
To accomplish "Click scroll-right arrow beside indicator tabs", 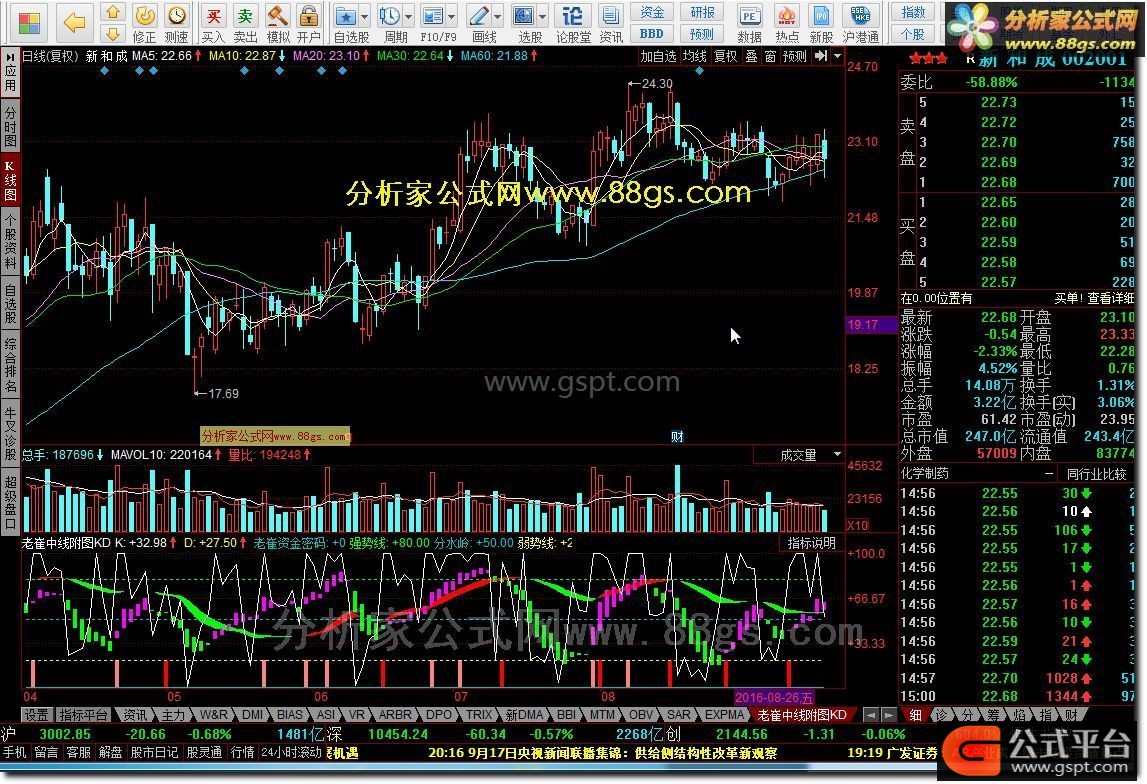I will [887, 715].
